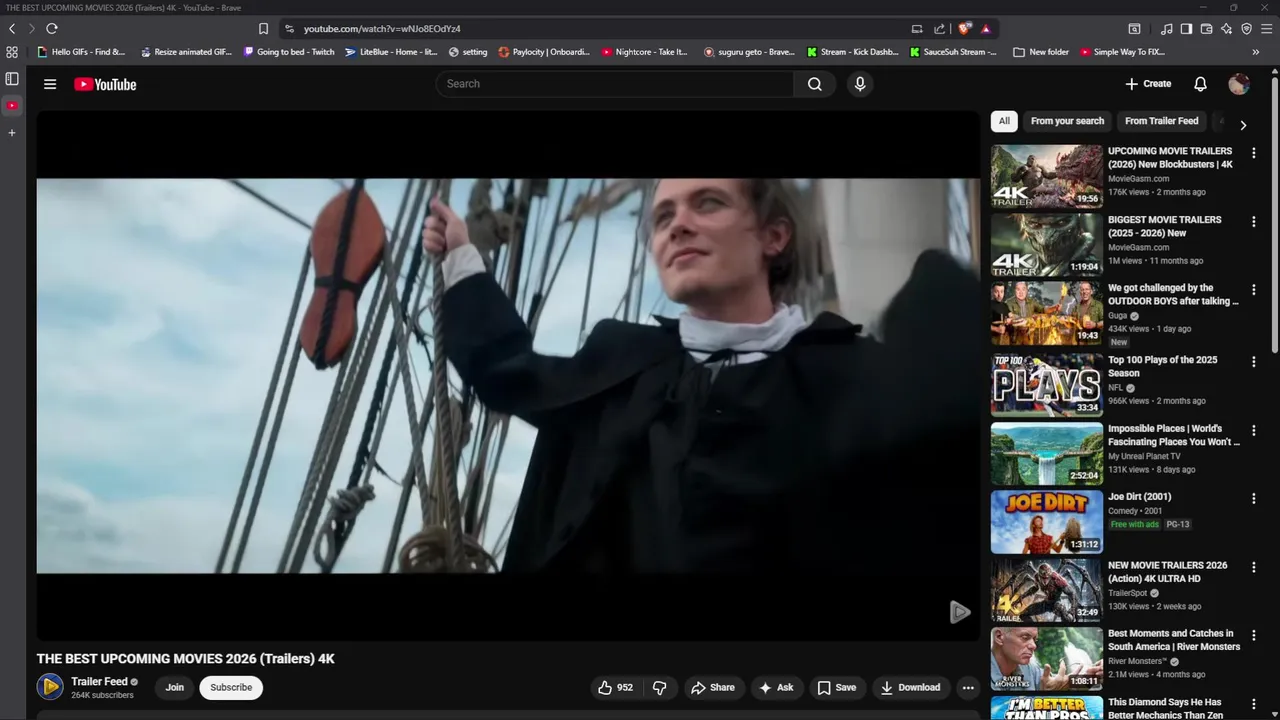Install app using address bar screen icon
The height and width of the screenshot is (720, 1280).
click(x=917, y=29)
